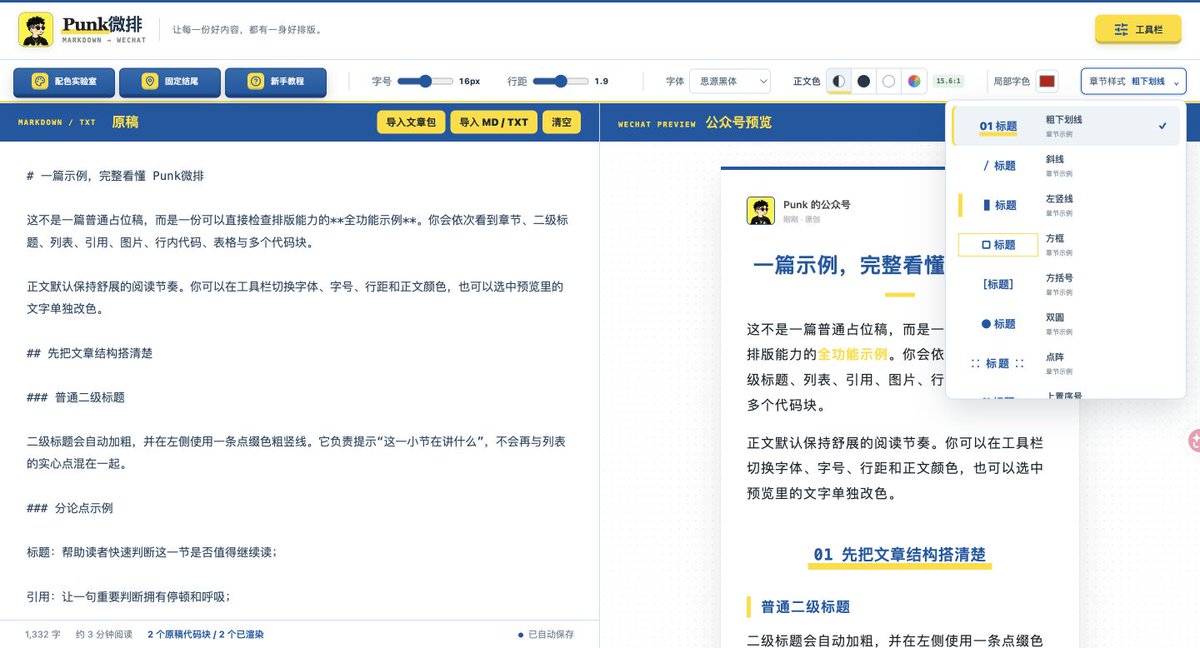
Task: Click the '### 普通二级标题' source line
Action: point(76,397)
